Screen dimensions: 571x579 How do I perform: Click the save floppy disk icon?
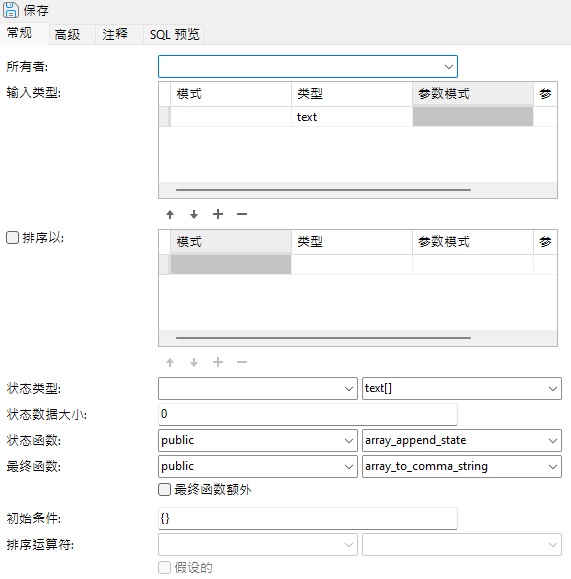coord(10,10)
